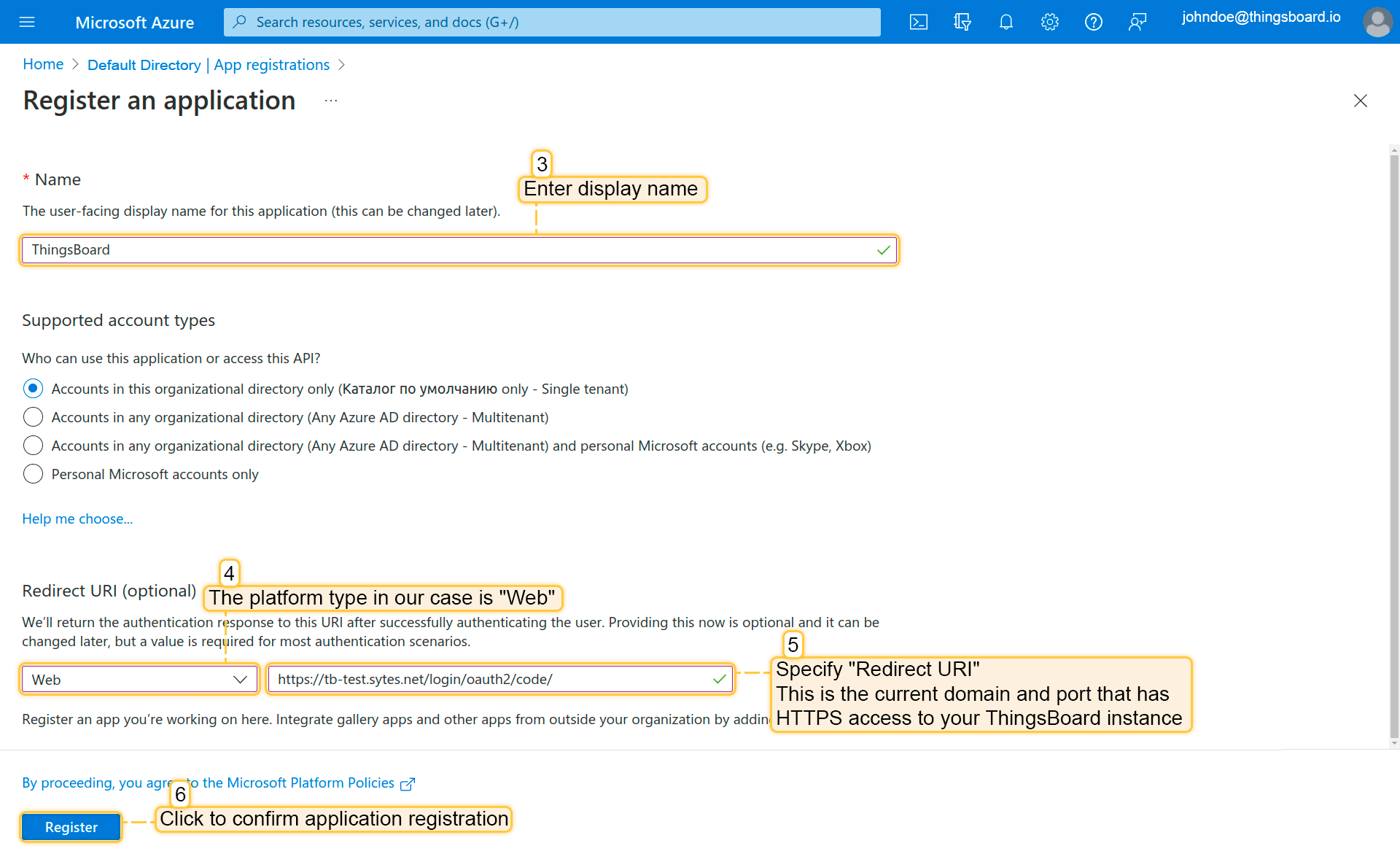Screen dimensions: 1400x862
Task: Close the Register an application pane
Action: coord(1360,101)
